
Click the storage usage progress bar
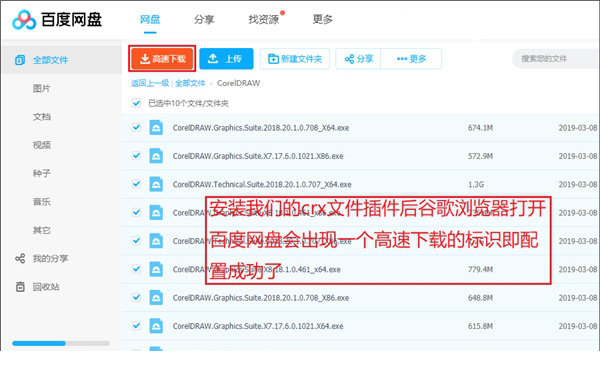point(61,343)
